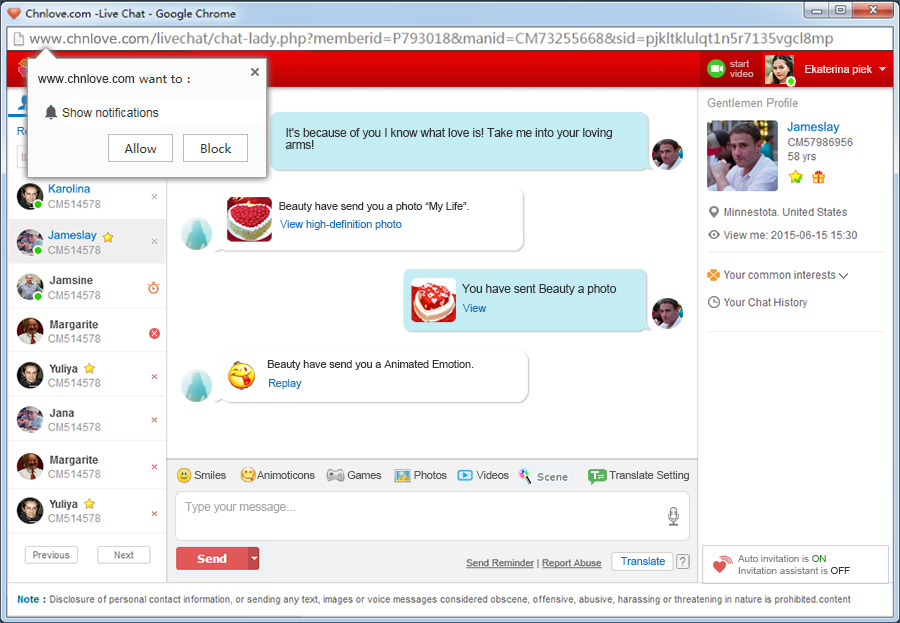
Task: Close Jameslay chat with its x
Action: 154,241
